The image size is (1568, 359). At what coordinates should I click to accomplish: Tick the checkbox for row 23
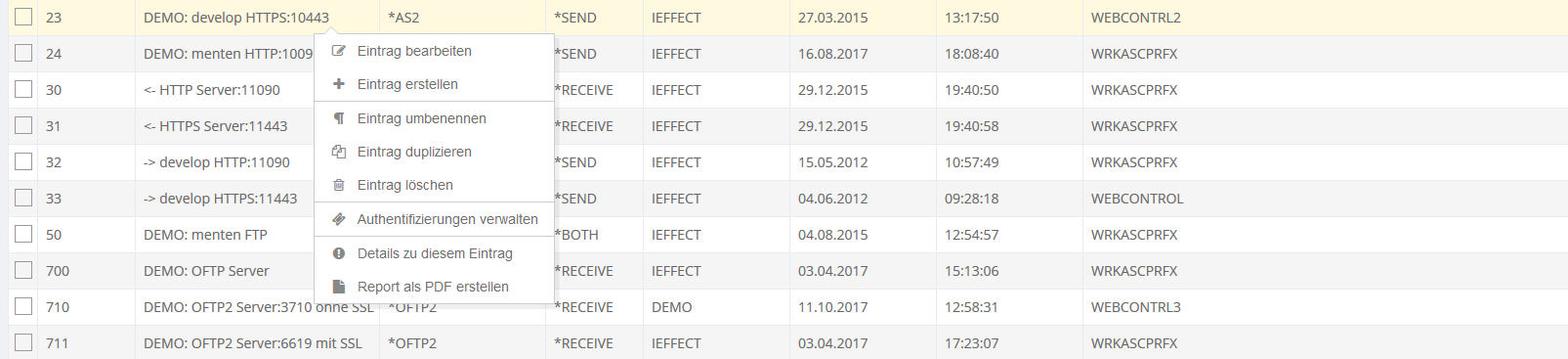pos(23,17)
